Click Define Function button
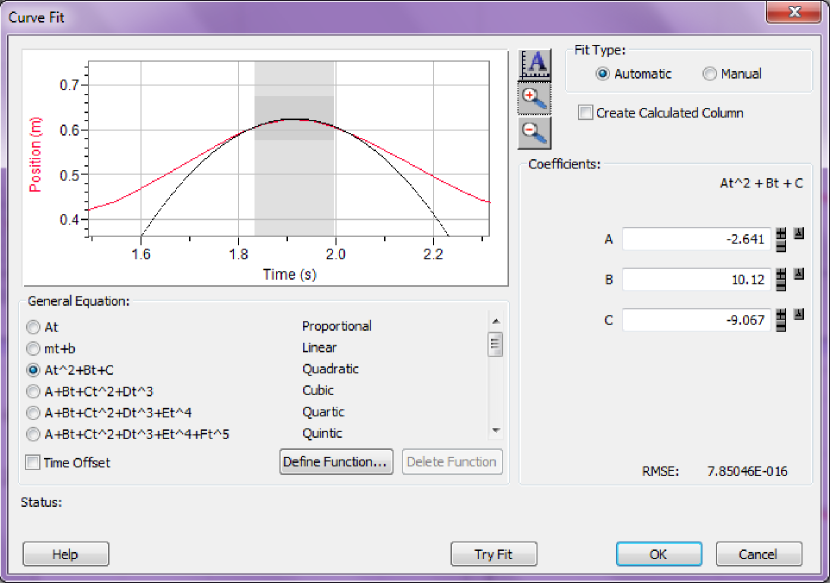Screen dimensions: 830x583 336,462
